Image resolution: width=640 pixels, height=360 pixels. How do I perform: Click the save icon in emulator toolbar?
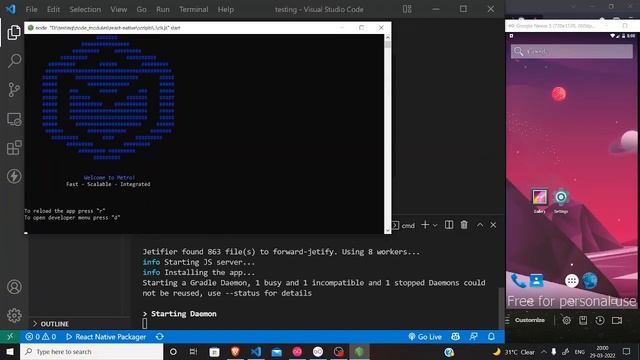tap(583, 320)
